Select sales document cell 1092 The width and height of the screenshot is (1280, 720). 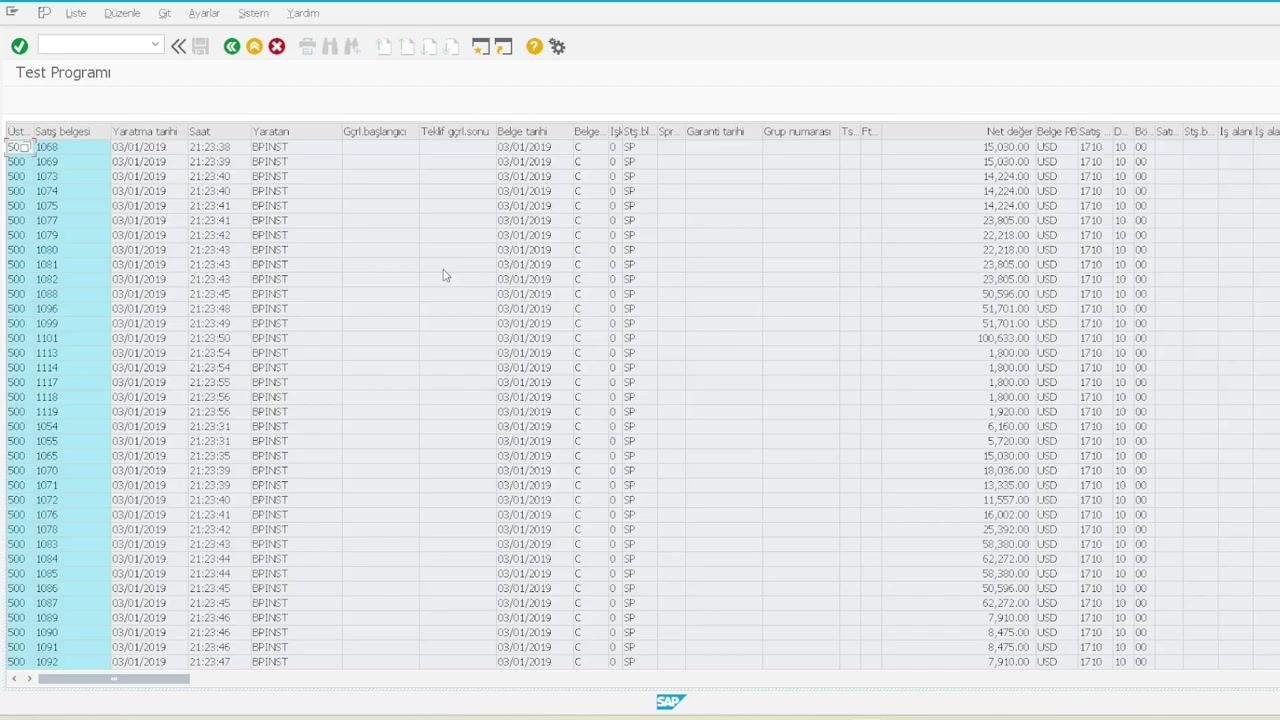(x=72, y=662)
